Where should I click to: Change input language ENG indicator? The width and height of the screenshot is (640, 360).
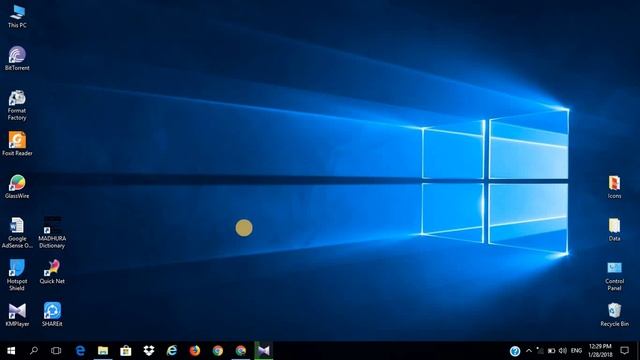(576, 351)
